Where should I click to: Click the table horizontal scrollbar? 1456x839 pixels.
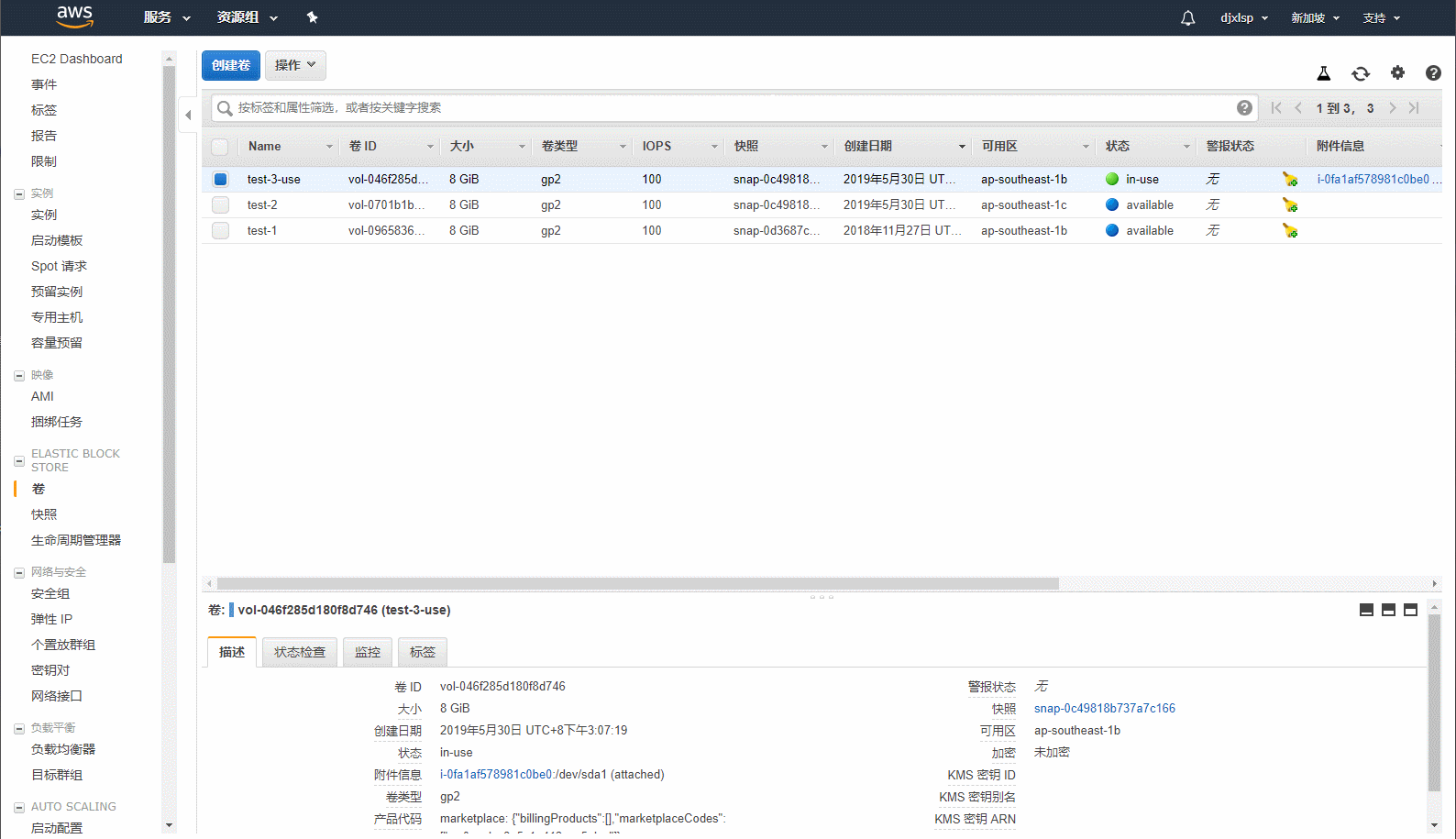(637, 583)
